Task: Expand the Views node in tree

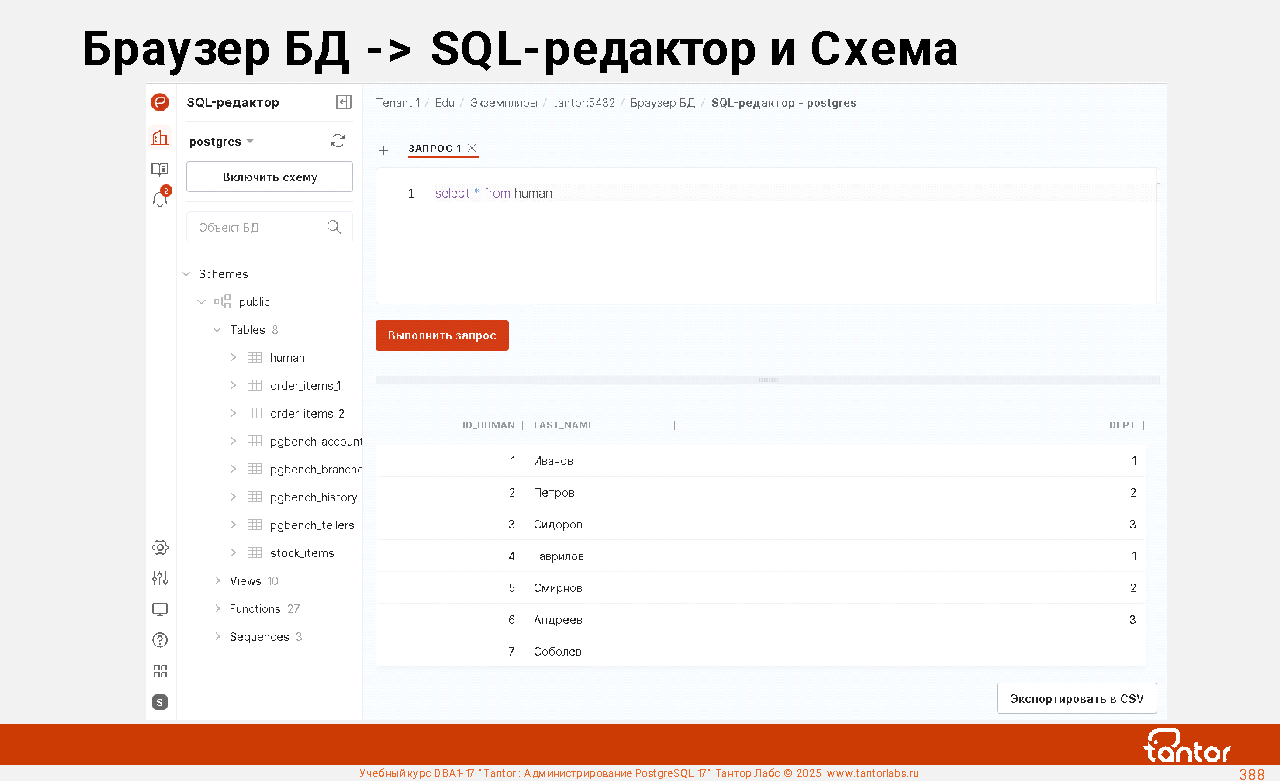Action: (218, 581)
